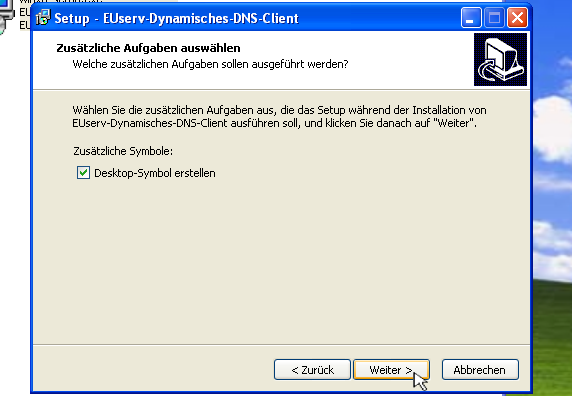Click the partially visible desktop icon behind the dialog
The height and width of the screenshot is (396, 572).
(x=7, y=17)
